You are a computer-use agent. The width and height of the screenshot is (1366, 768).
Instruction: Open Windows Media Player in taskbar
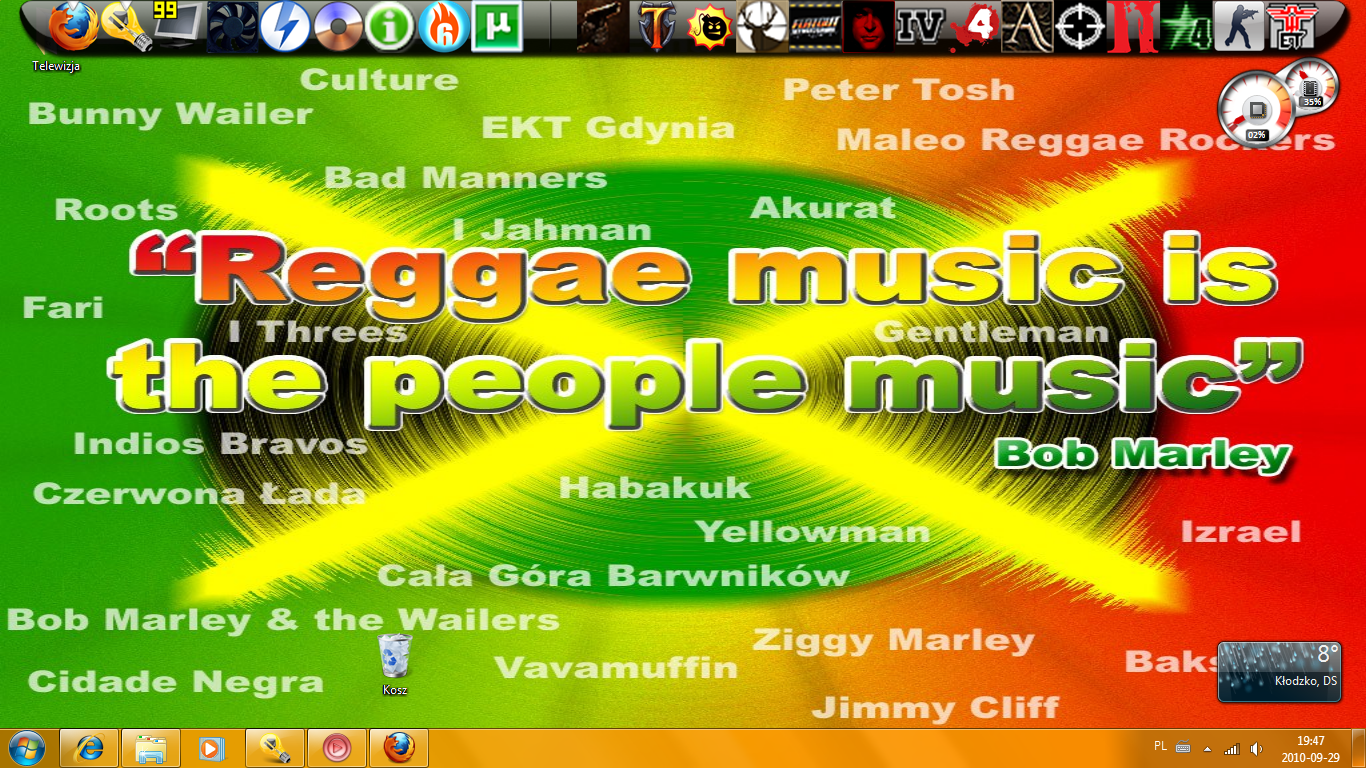[x=213, y=748]
